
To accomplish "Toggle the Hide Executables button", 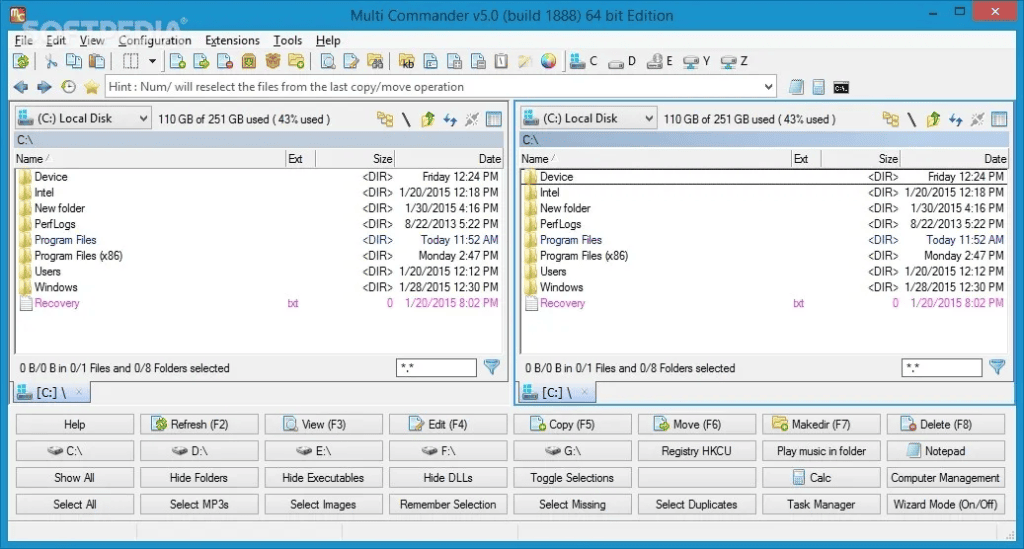I will click(x=323, y=478).
